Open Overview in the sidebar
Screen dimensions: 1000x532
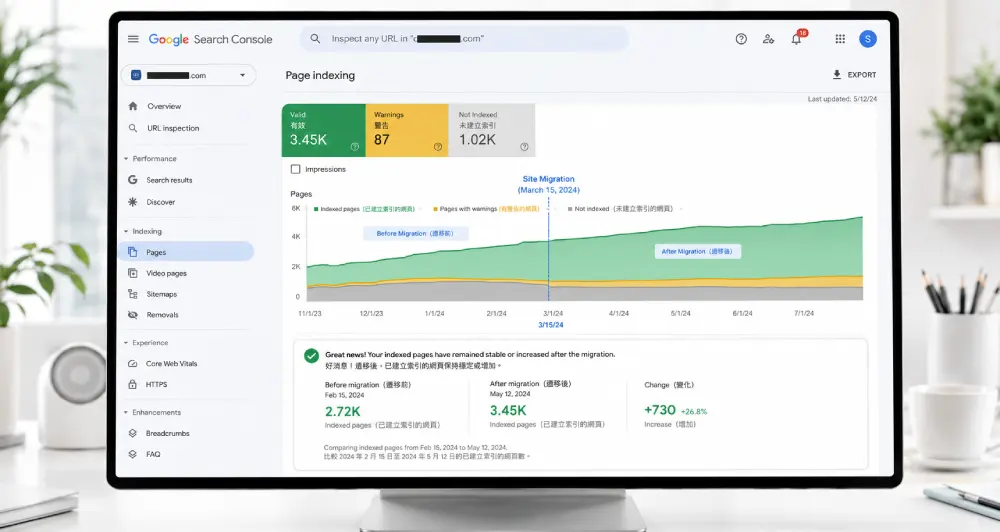point(164,107)
